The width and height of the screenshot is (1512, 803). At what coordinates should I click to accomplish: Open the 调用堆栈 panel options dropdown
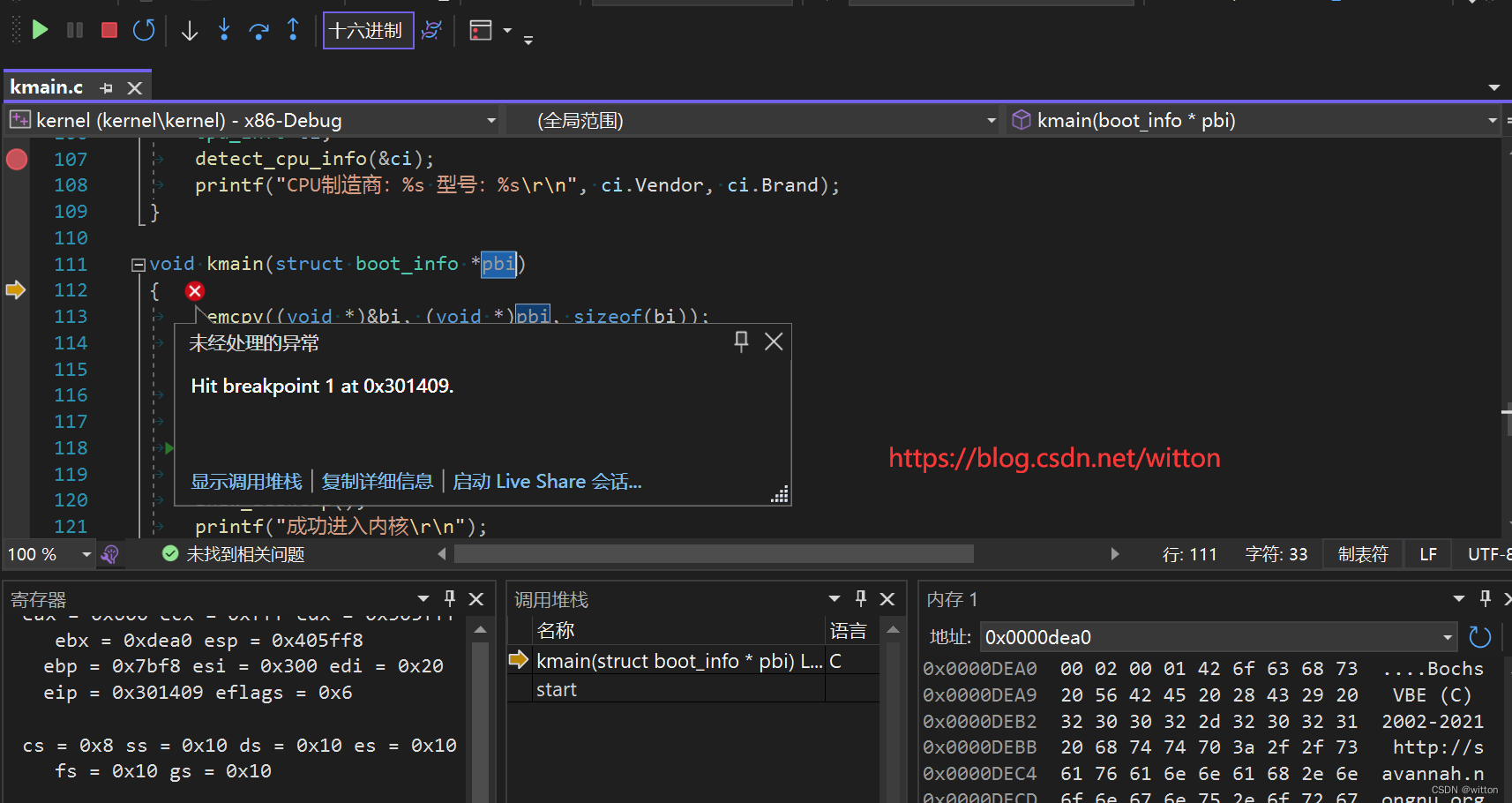(835, 598)
